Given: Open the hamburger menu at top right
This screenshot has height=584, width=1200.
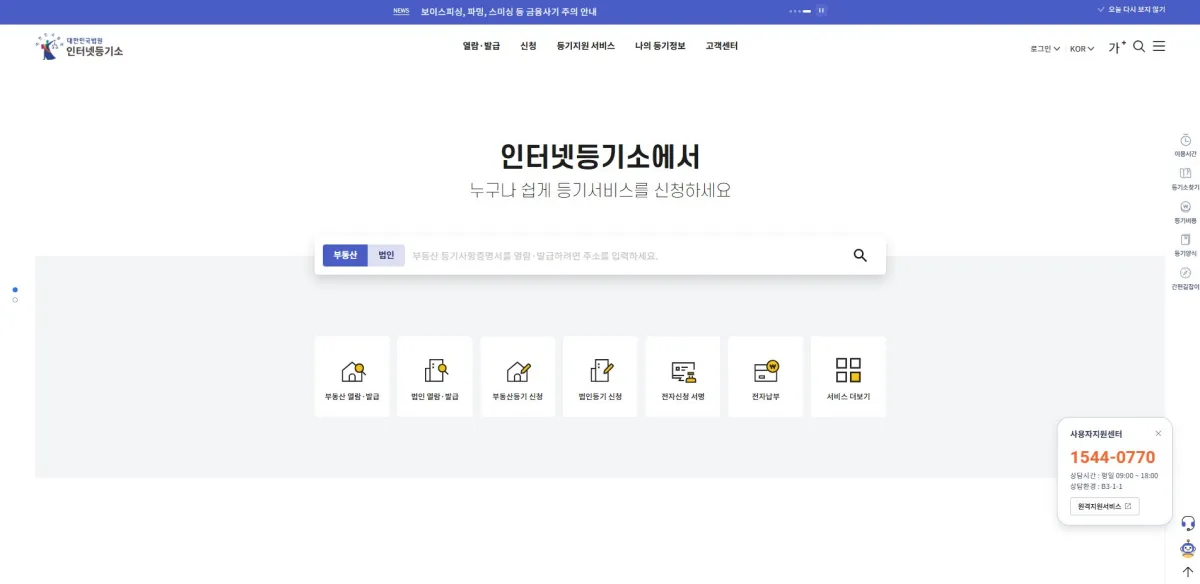Looking at the screenshot, I should pyautogui.click(x=1159, y=46).
